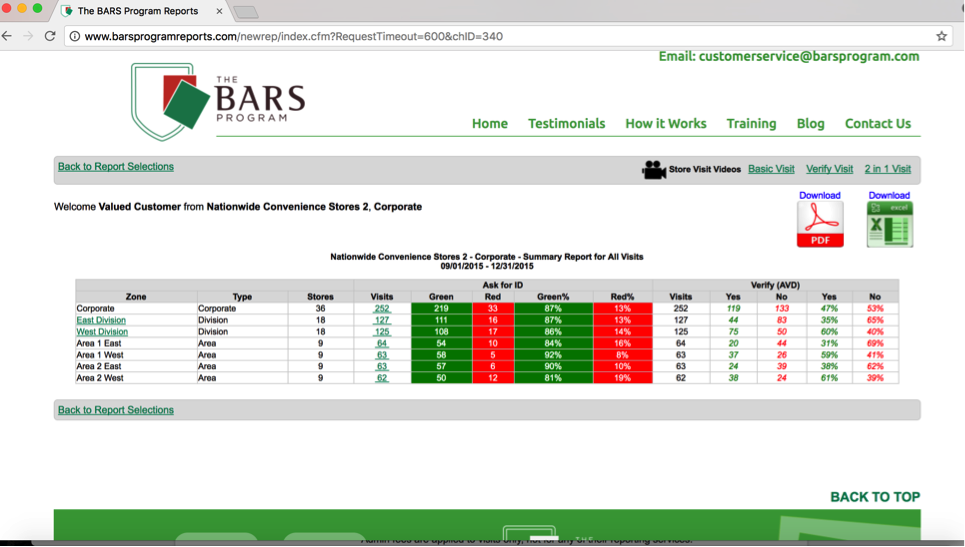Click the store visit video camera icon
The height and width of the screenshot is (547, 965).
pyautogui.click(x=654, y=169)
